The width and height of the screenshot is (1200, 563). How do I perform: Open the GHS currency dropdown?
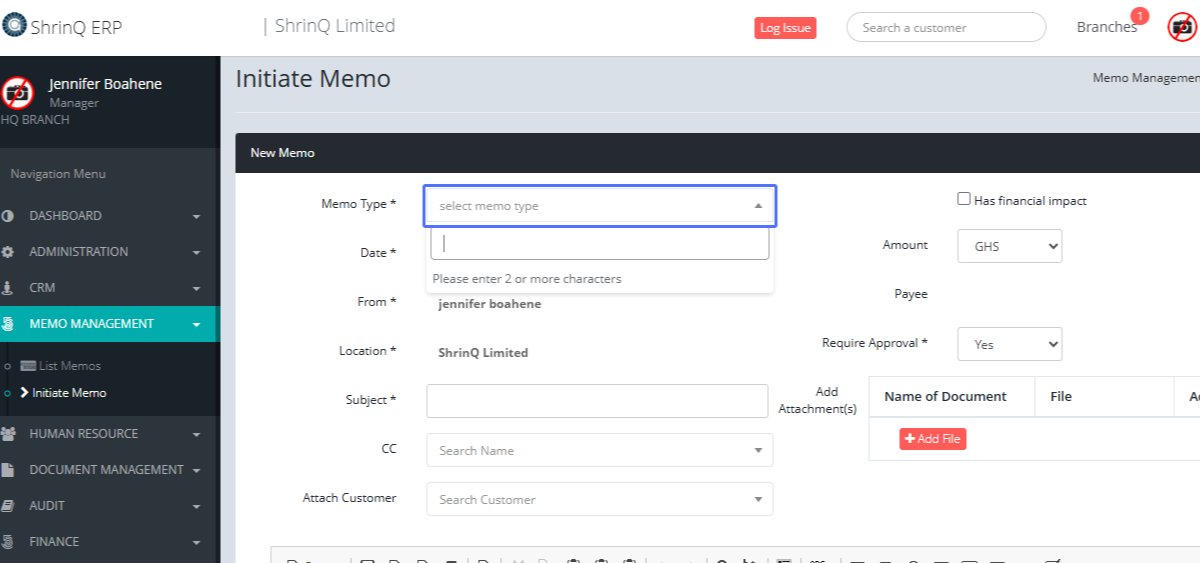(1009, 246)
